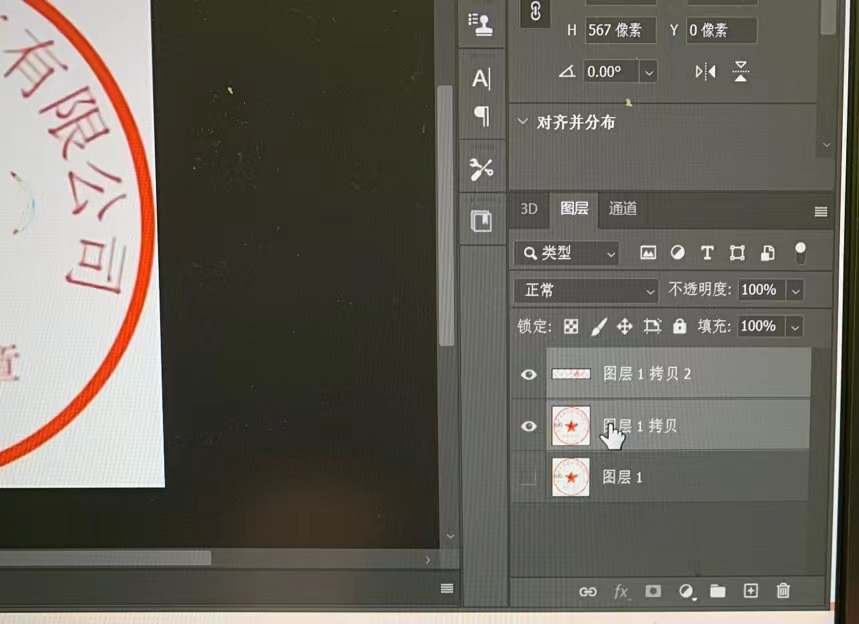
Task: Select the 图层 1 layer thumbnail
Action: click(x=570, y=478)
